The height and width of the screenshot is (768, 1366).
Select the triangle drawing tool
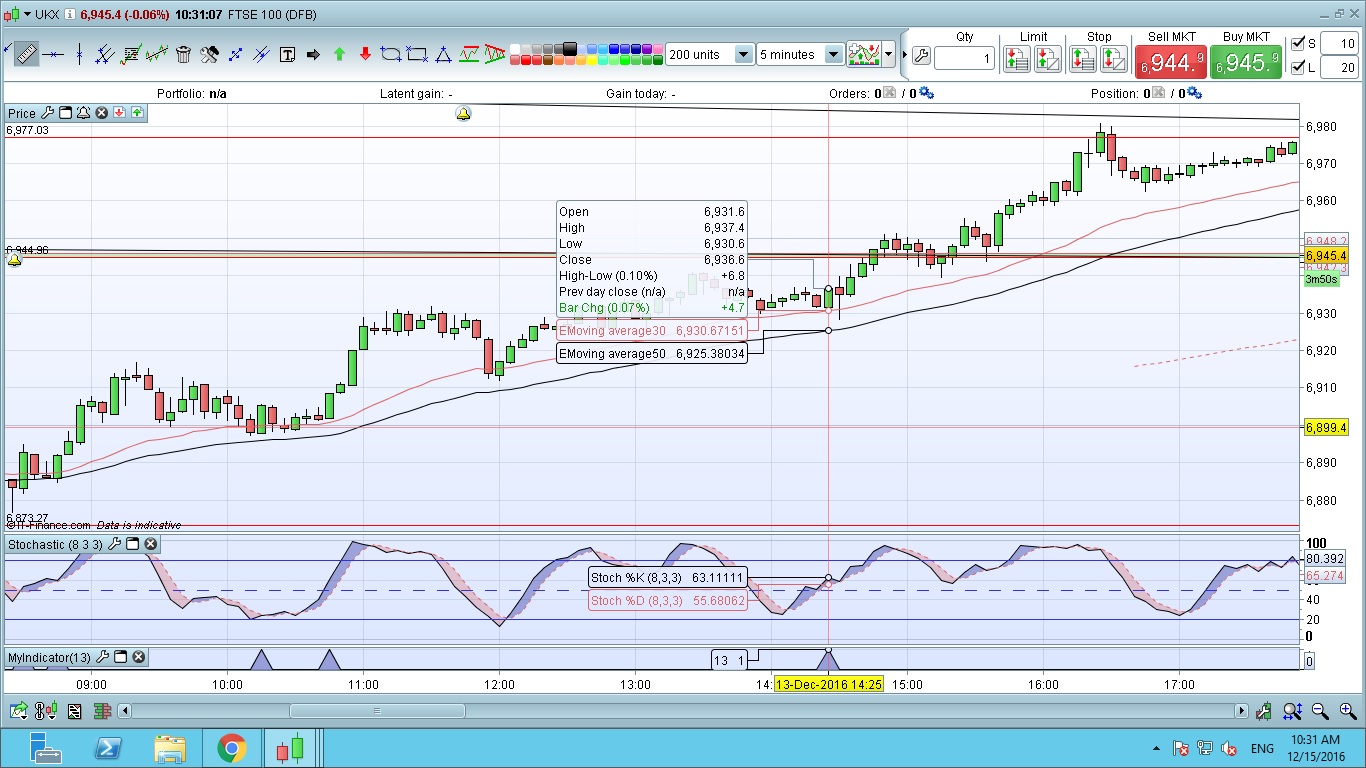click(443, 54)
